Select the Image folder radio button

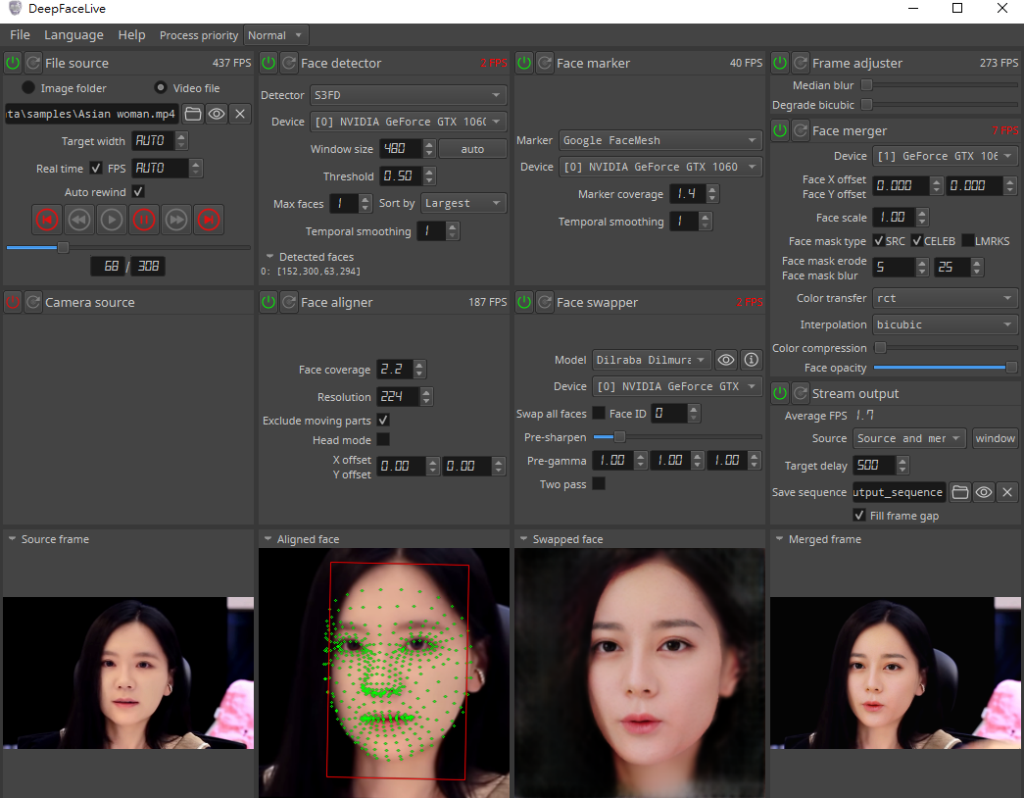(28, 88)
